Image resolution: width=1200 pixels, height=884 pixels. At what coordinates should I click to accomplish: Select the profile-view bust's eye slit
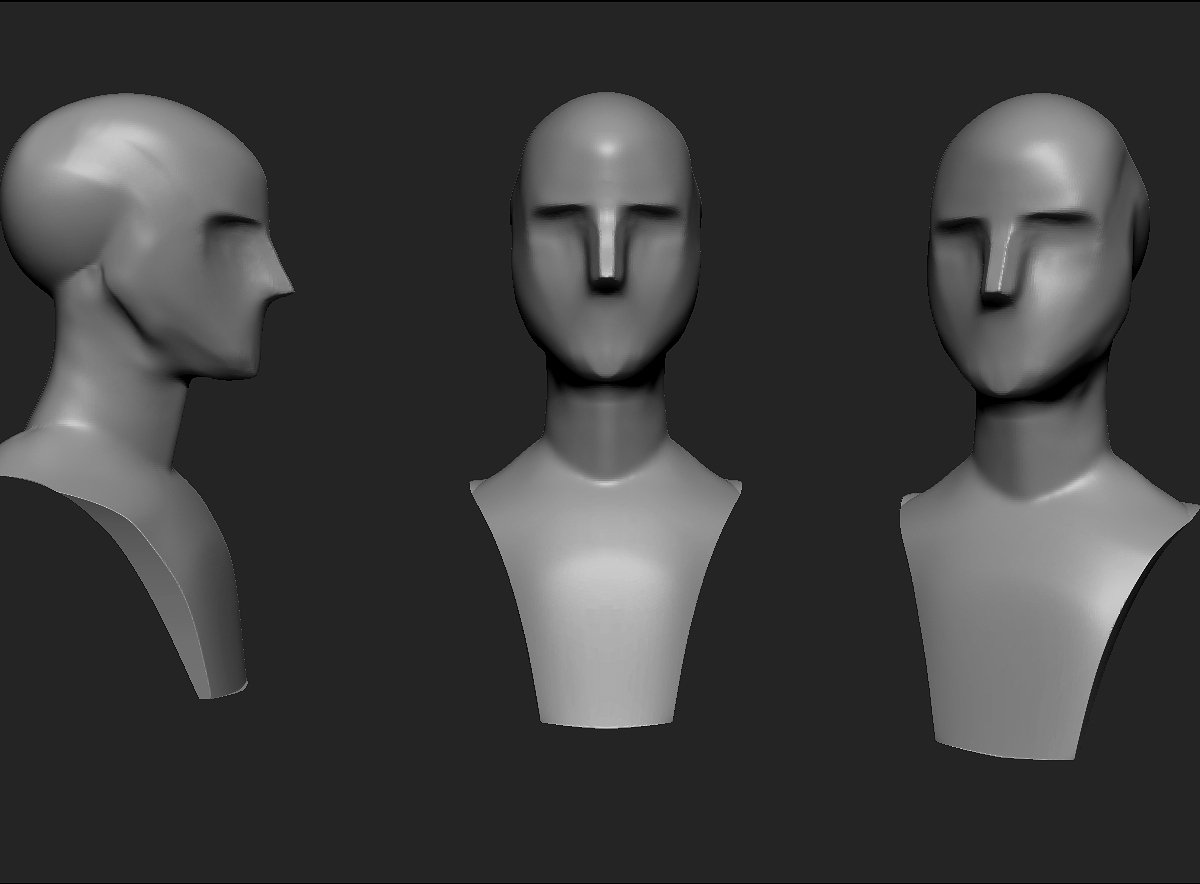pos(237,221)
